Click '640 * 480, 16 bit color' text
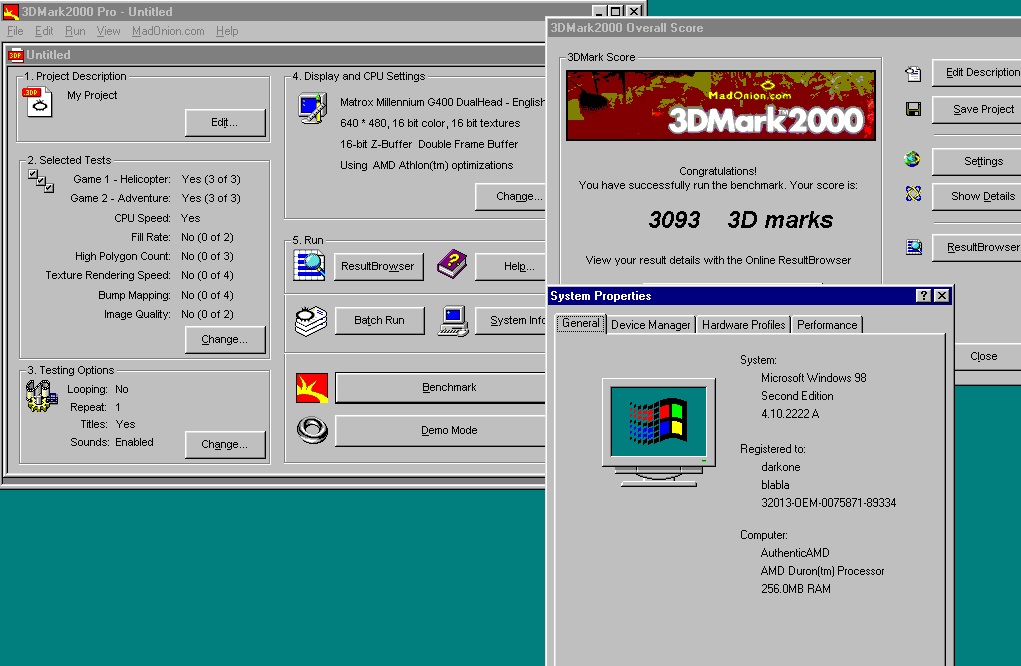Viewport: 1021px width, 666px height. tap(430, 123)
